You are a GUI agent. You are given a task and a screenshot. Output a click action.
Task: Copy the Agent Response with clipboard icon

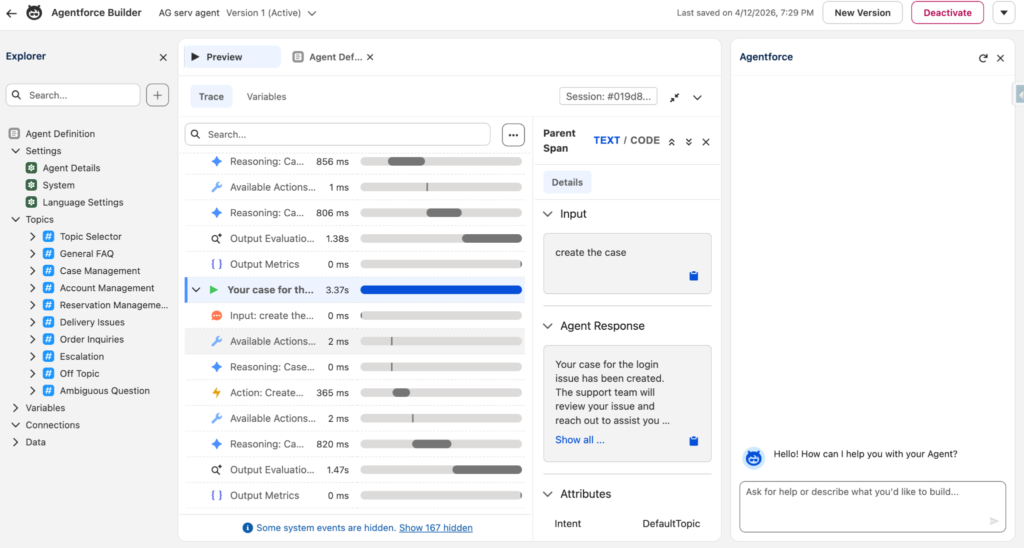tap(693, 441)
